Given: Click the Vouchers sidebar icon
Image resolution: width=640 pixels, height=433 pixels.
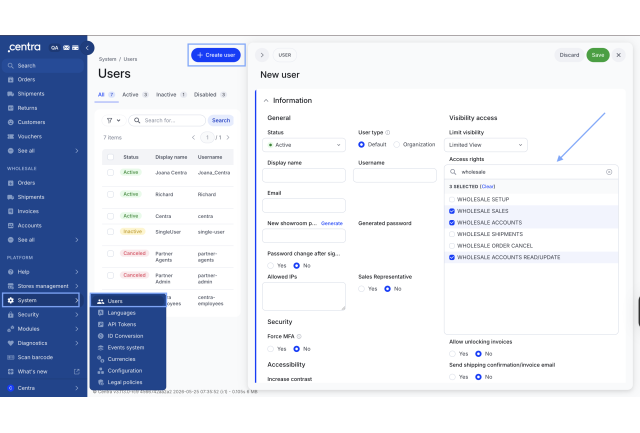Looking at the screenshot, I should click(11, 137).
